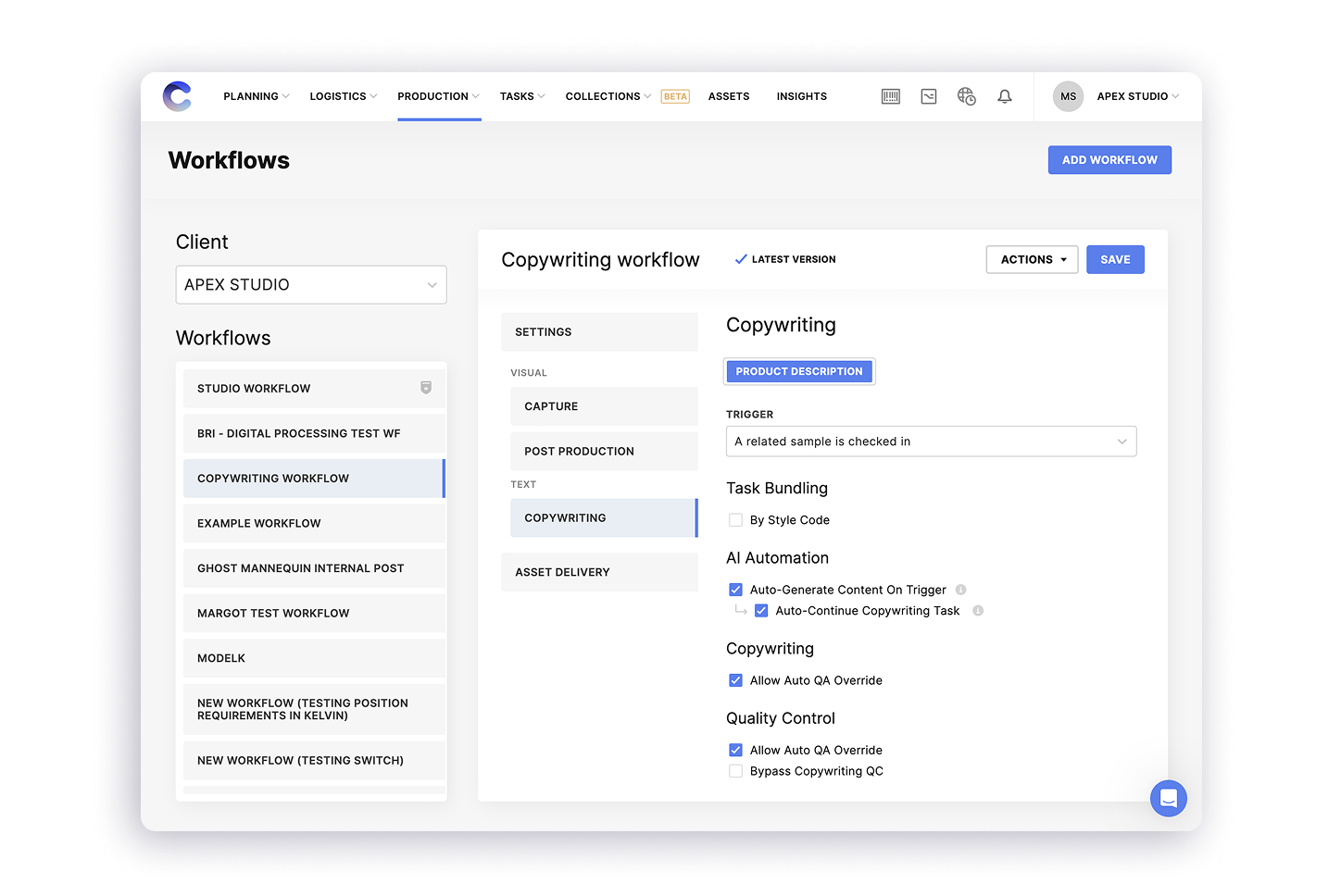The width and height of the screenshot is (1341, 896).
Task: Enable Bypass Copywriting QC
Action: pyautogui.click(x=735, y=771)
